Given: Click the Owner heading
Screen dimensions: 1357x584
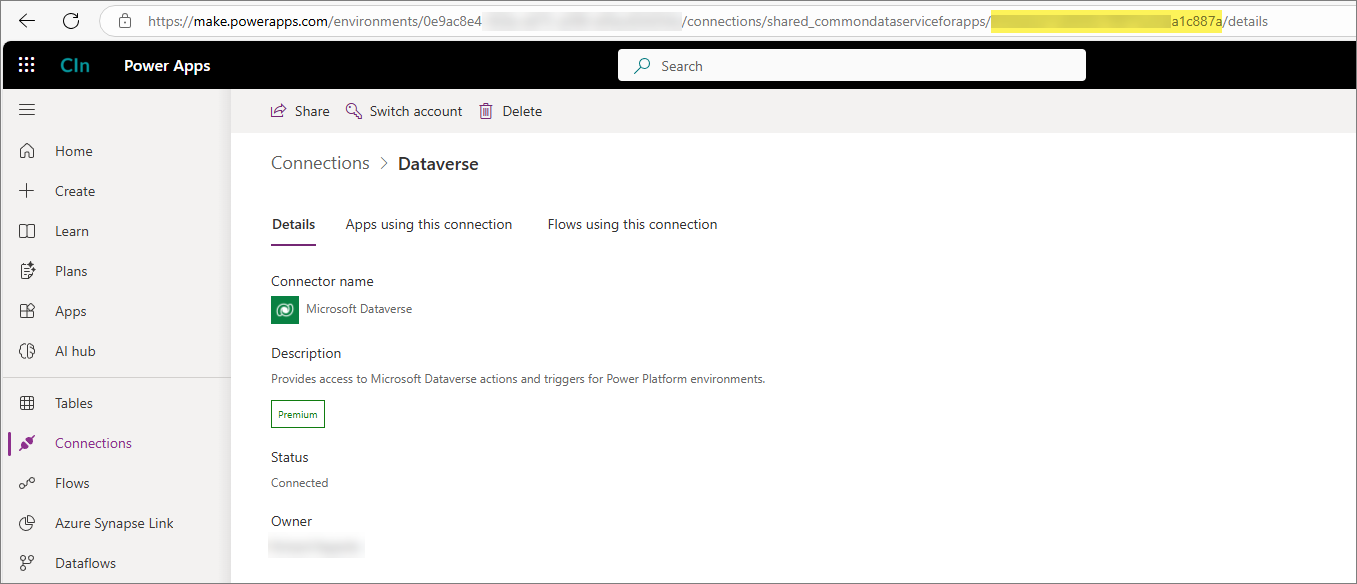Looking at the screenshot, I should [291, 521].
